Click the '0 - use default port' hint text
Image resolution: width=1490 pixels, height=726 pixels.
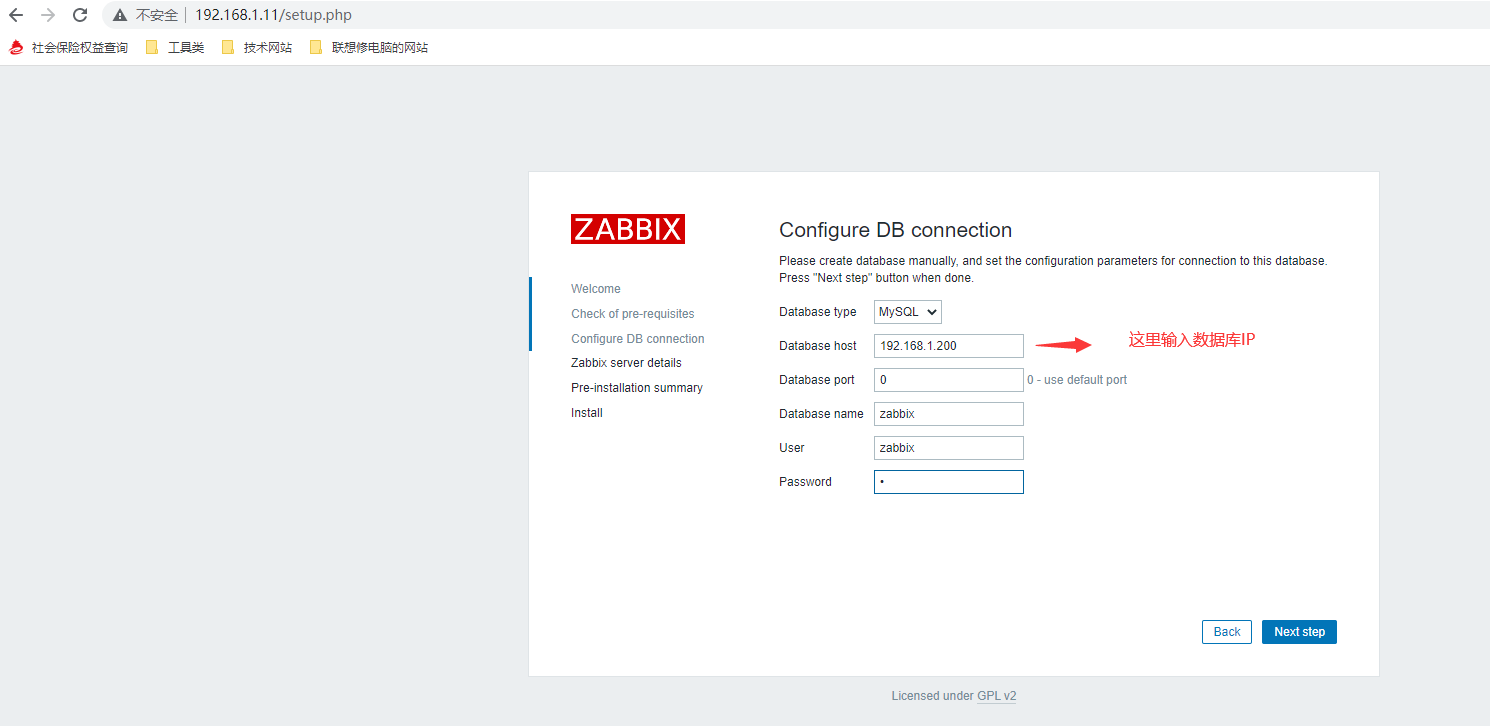[x=1077, y=380]
